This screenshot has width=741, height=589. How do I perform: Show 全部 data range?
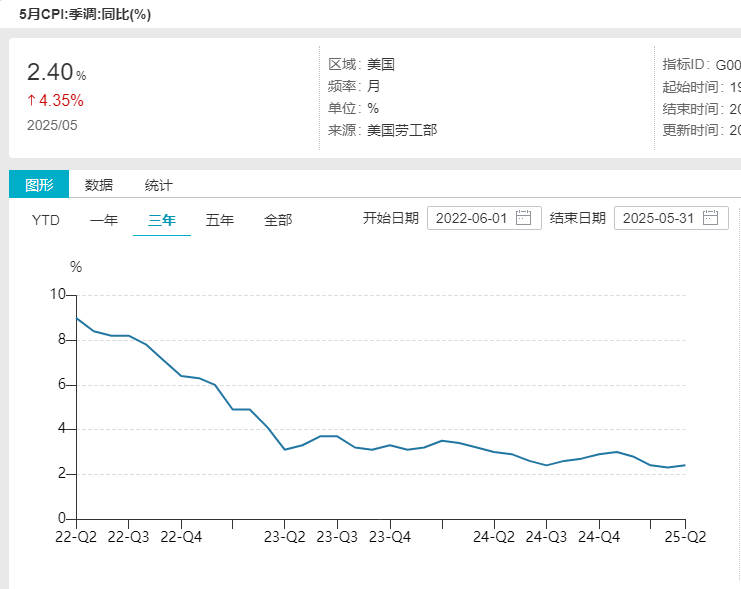click(x=278, y=220)
